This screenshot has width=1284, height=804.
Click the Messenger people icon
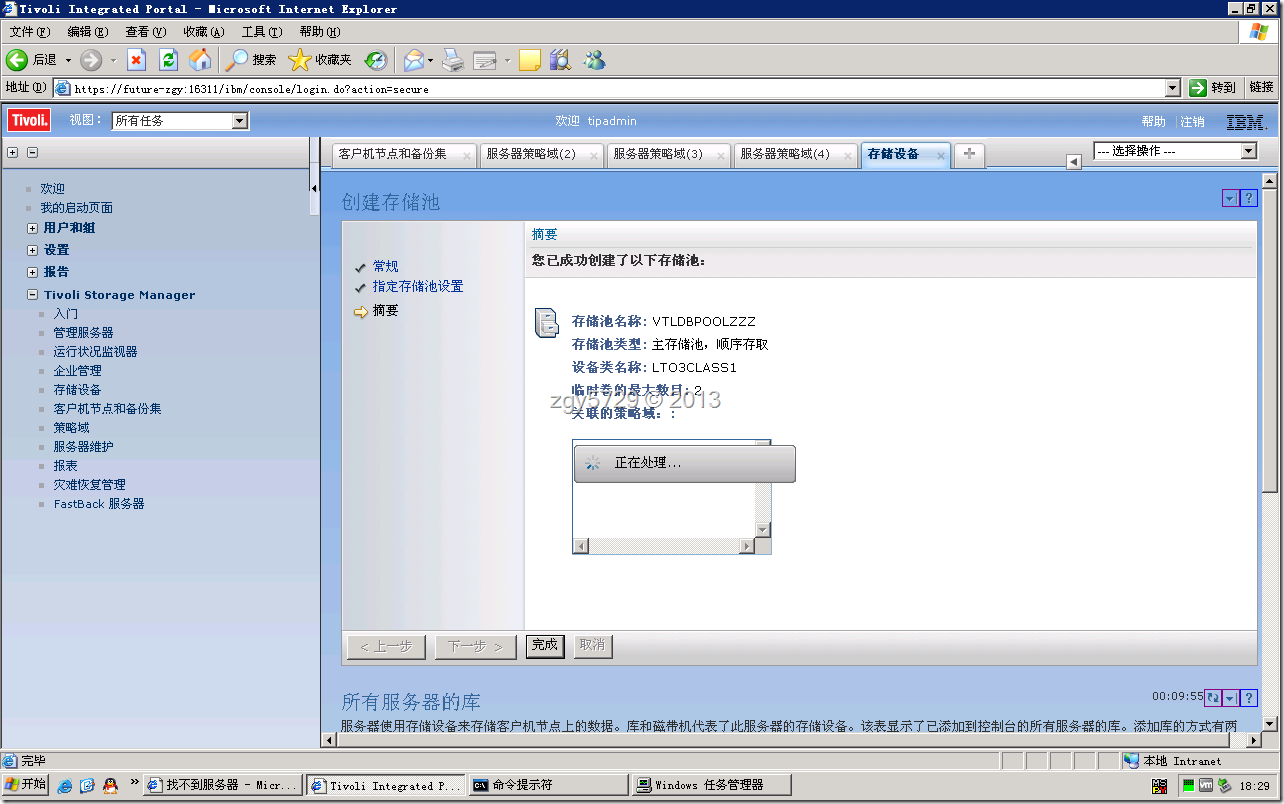594,60
